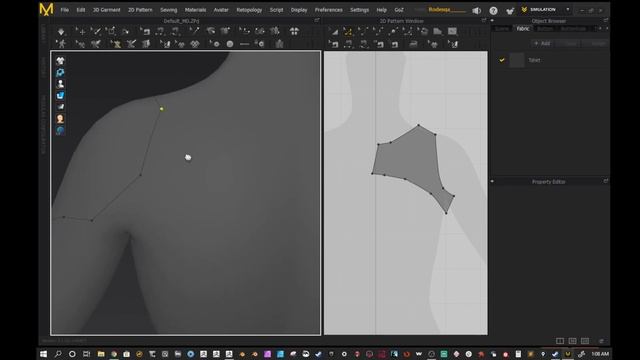Click the blue gear display icon in viewport sidebar
This screenshot has width=640, height=360.
point(60,73)
